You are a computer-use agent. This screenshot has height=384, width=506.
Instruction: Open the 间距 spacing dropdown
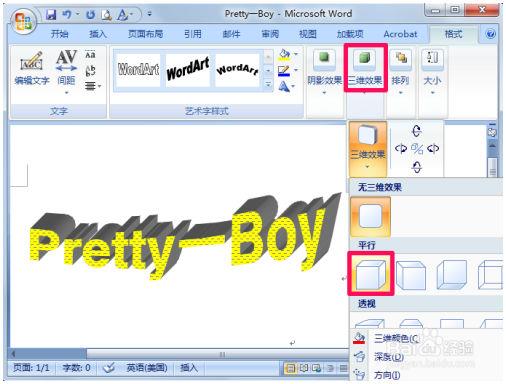(x=66, y=71)
